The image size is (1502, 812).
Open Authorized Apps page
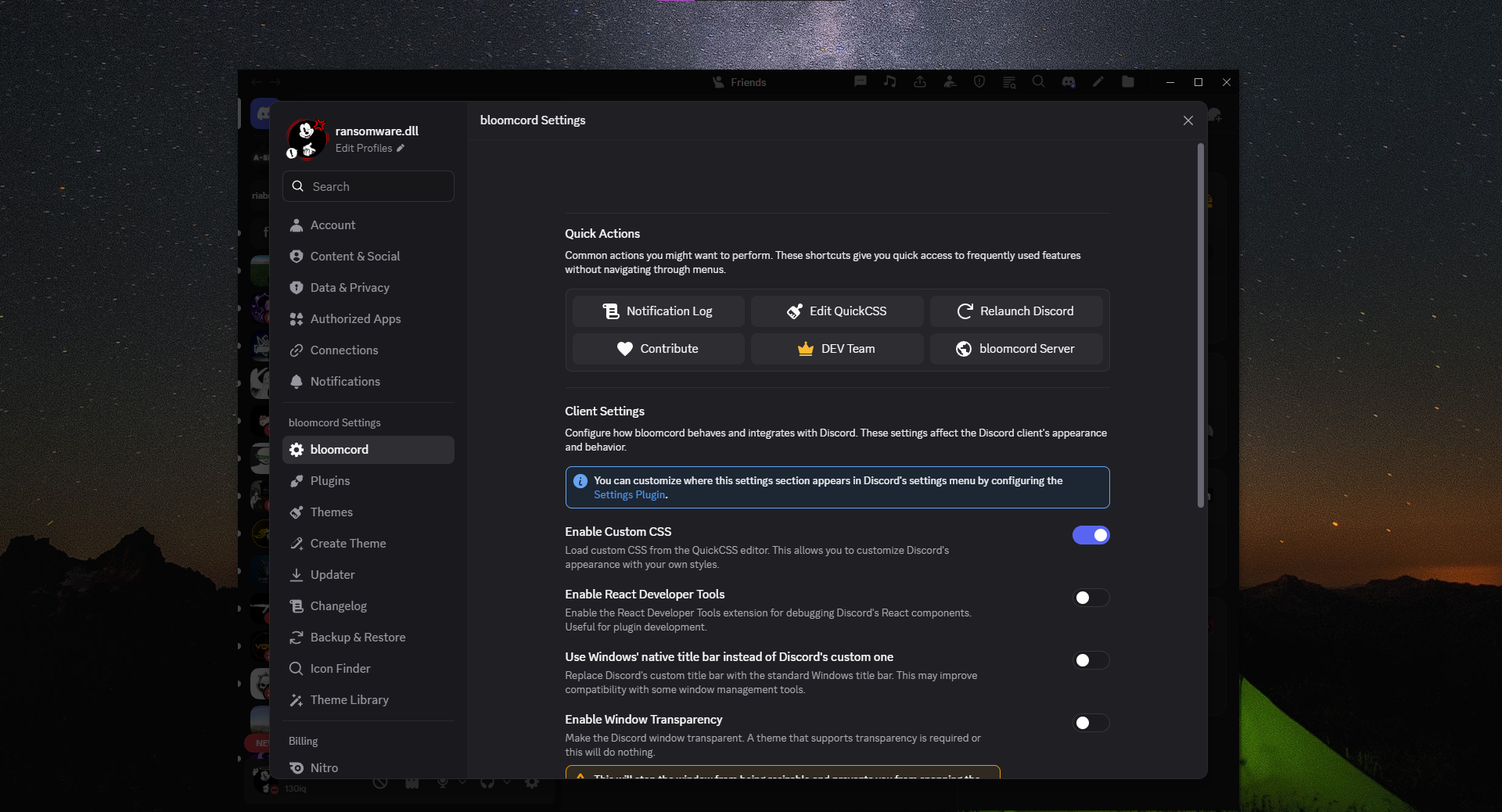[x=368, y=319]
